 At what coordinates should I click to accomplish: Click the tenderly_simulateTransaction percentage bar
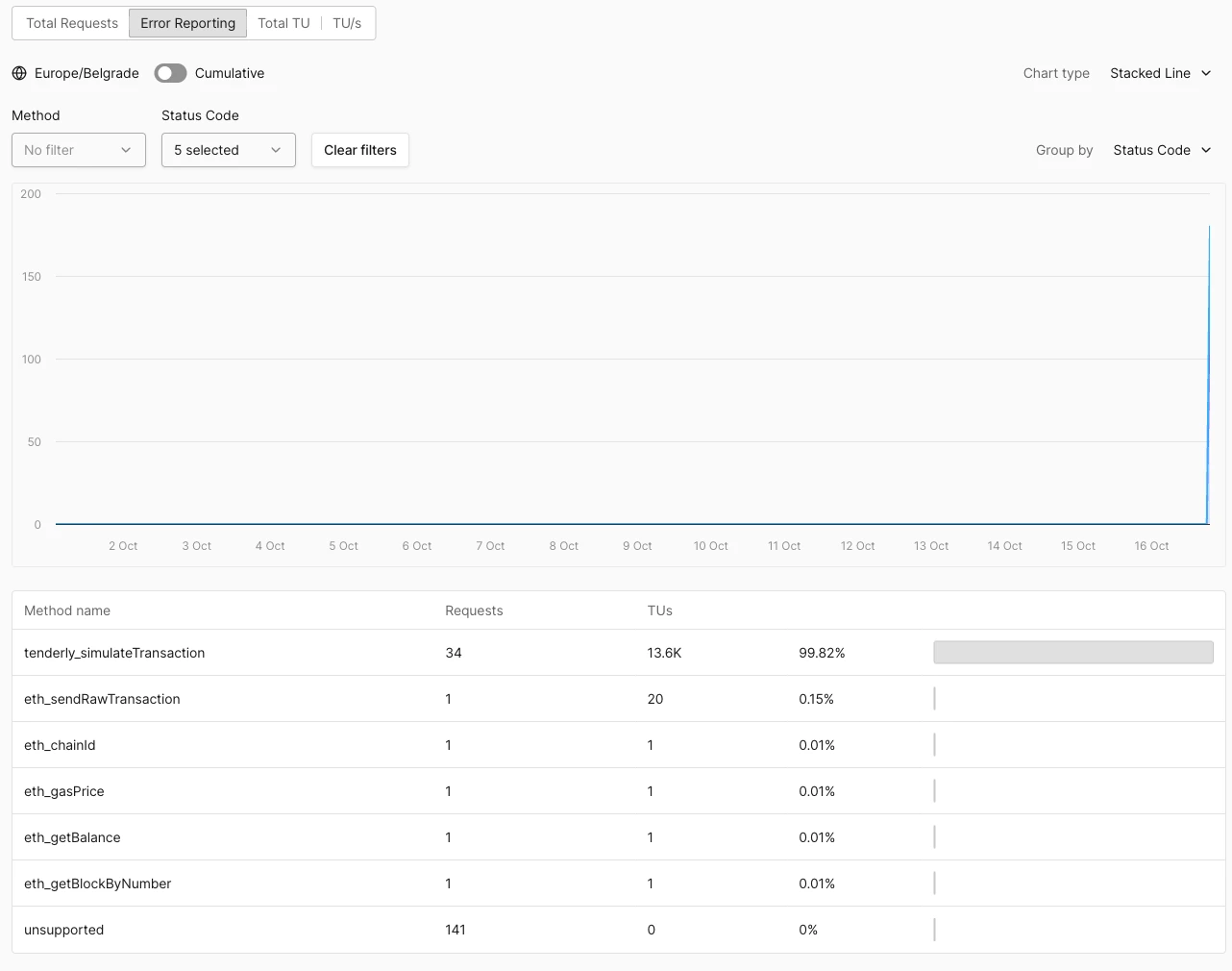pyautogui.click(x=1073, y=653)
